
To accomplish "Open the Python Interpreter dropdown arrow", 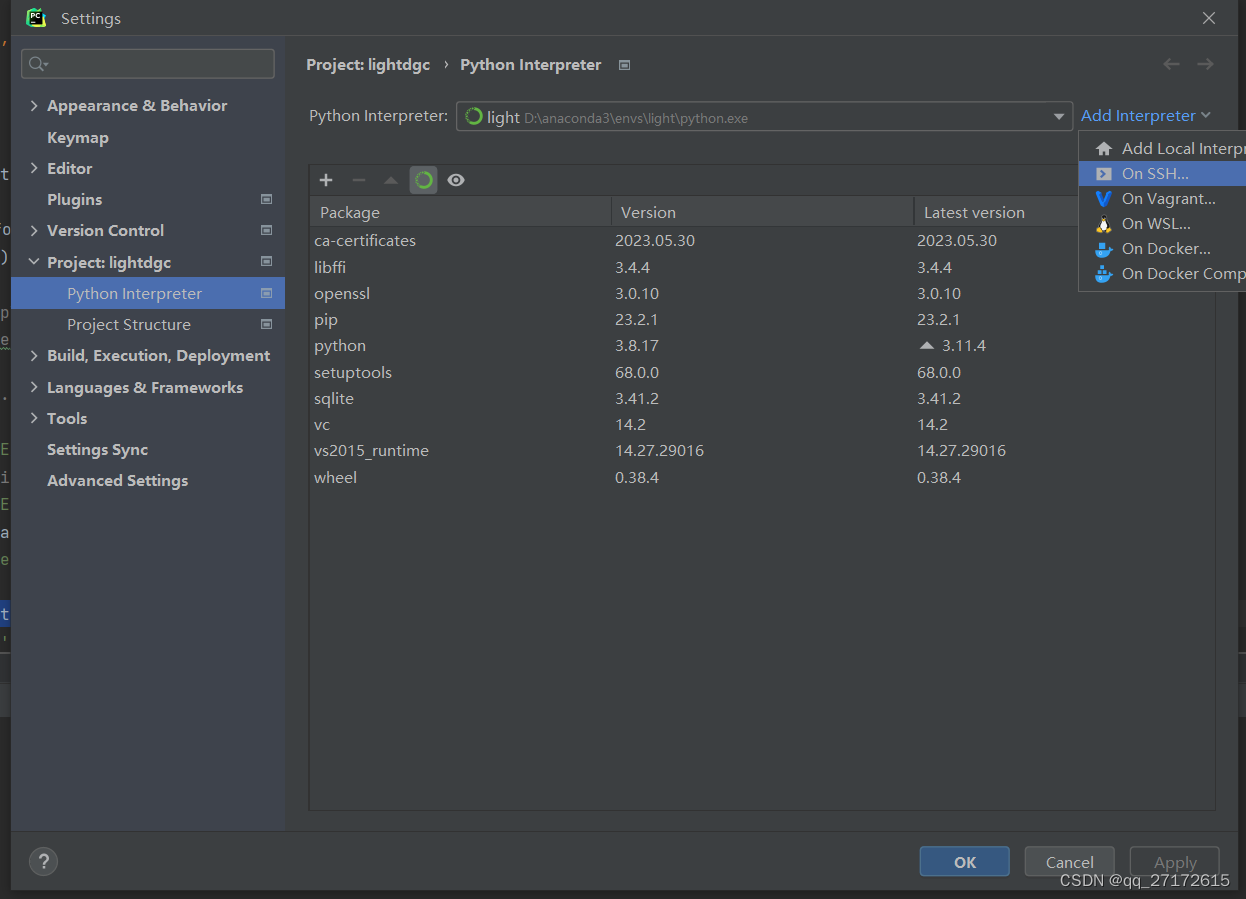I will click(x=1059, y=117).
